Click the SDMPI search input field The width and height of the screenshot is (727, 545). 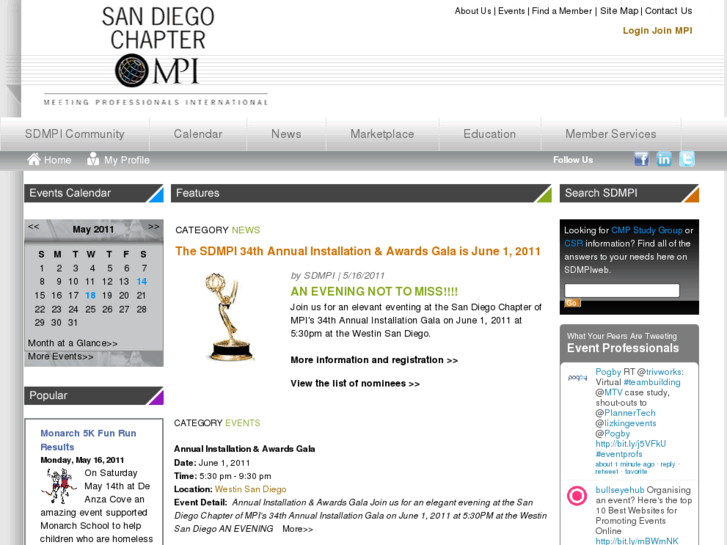(622, 290)
